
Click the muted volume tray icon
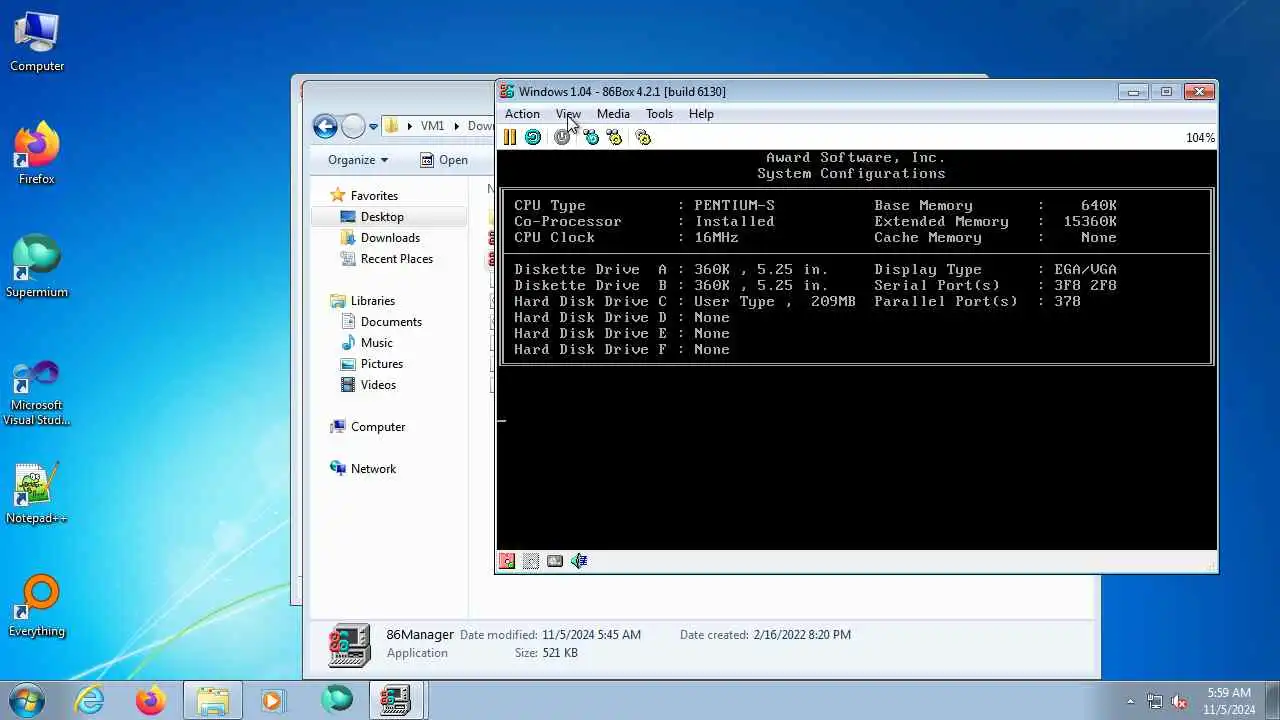pos(1179,701)
